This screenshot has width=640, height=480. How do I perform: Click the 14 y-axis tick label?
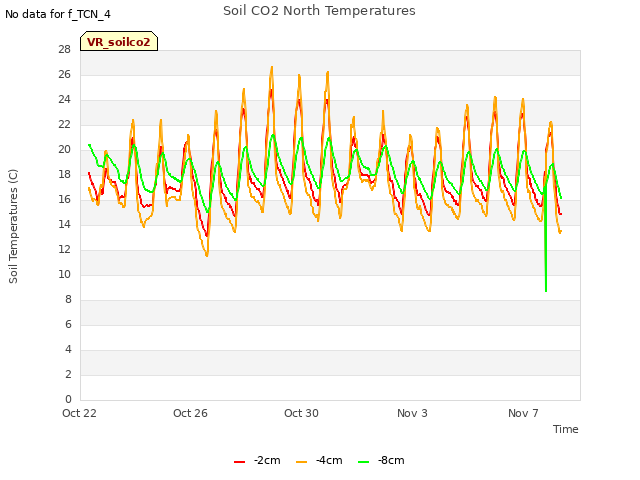[x=64, y=224]
